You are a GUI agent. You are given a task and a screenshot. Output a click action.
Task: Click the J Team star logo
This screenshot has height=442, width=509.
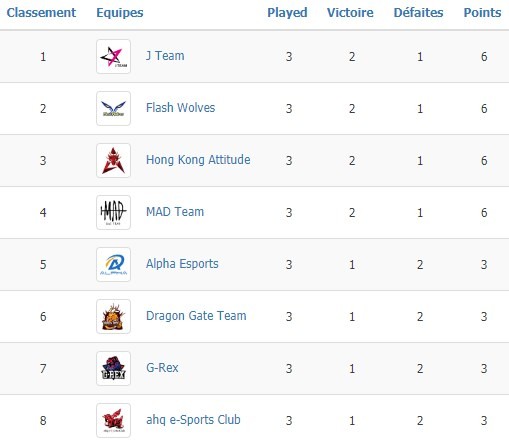113,56
